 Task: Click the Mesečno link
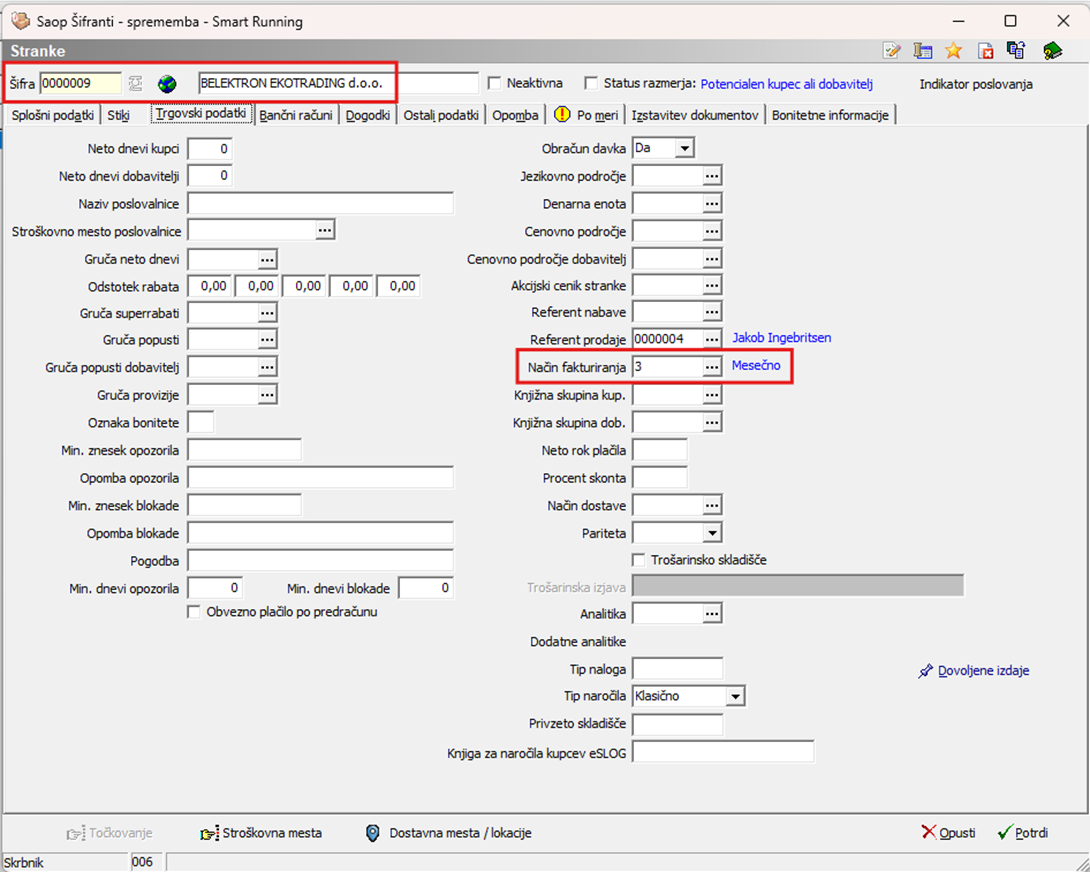coord(756,365)
